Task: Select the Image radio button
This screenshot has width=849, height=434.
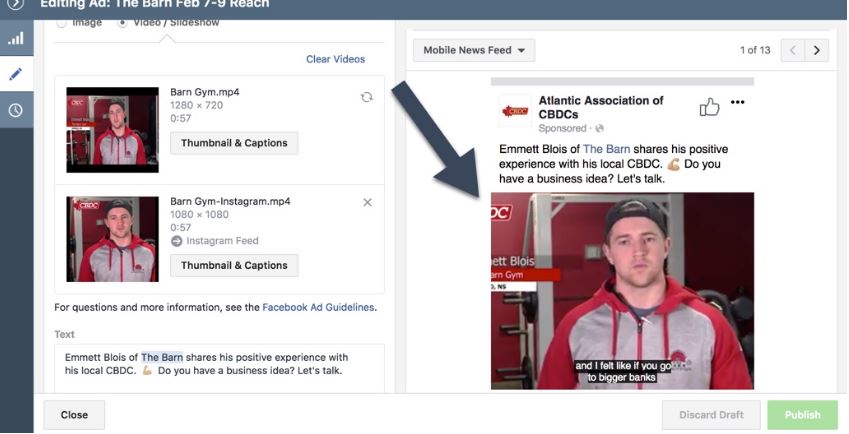Action: pos(61,23)
